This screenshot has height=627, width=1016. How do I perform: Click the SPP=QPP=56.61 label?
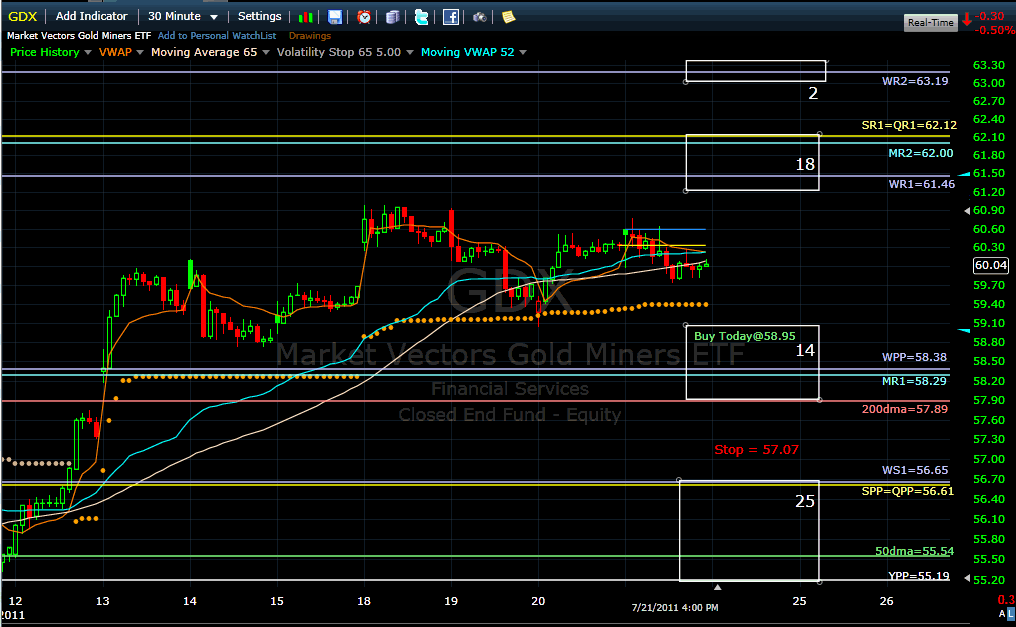coord(907,491)
